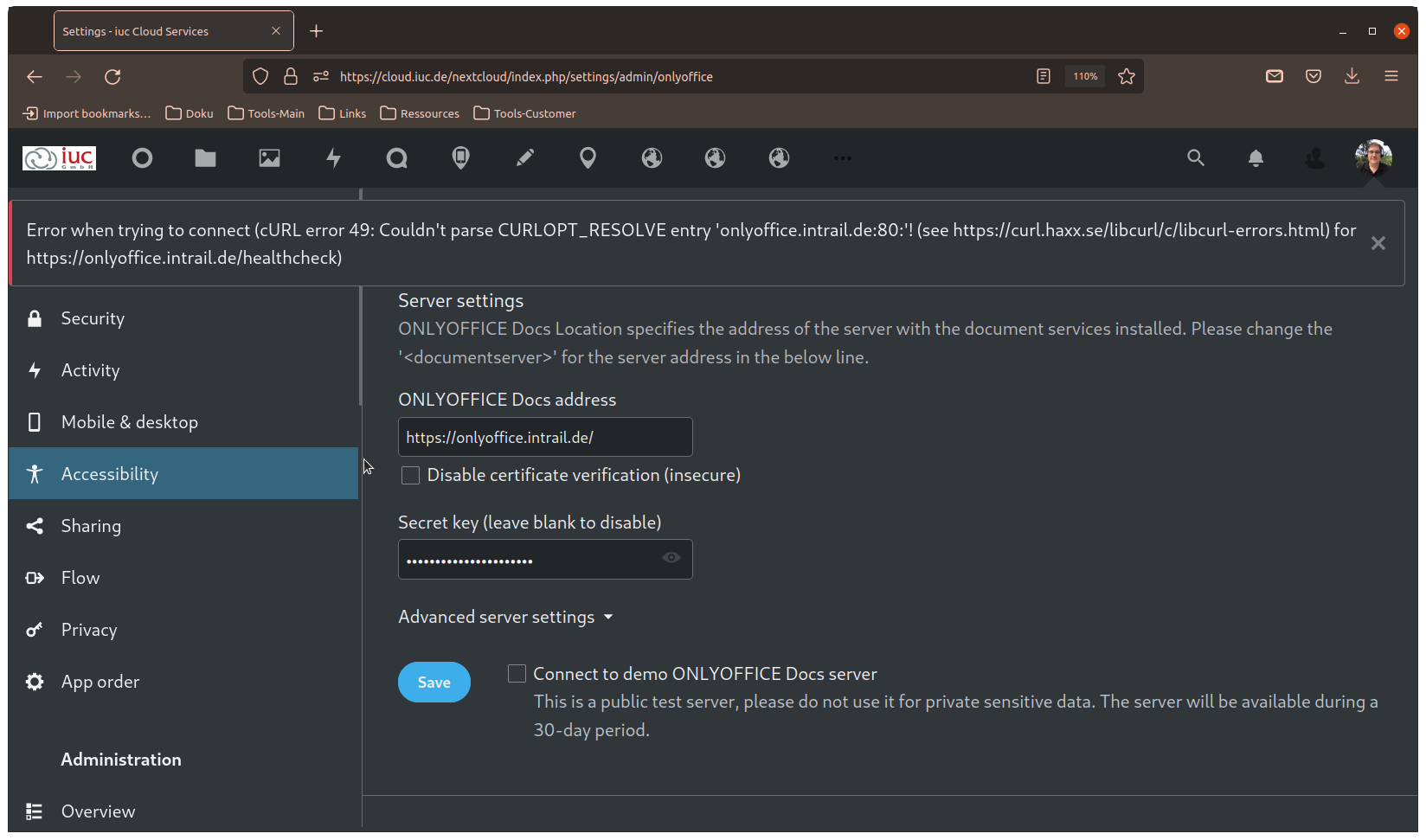Open the Maps app via location pin icon

pyautogui.click(x=588, y=158)
